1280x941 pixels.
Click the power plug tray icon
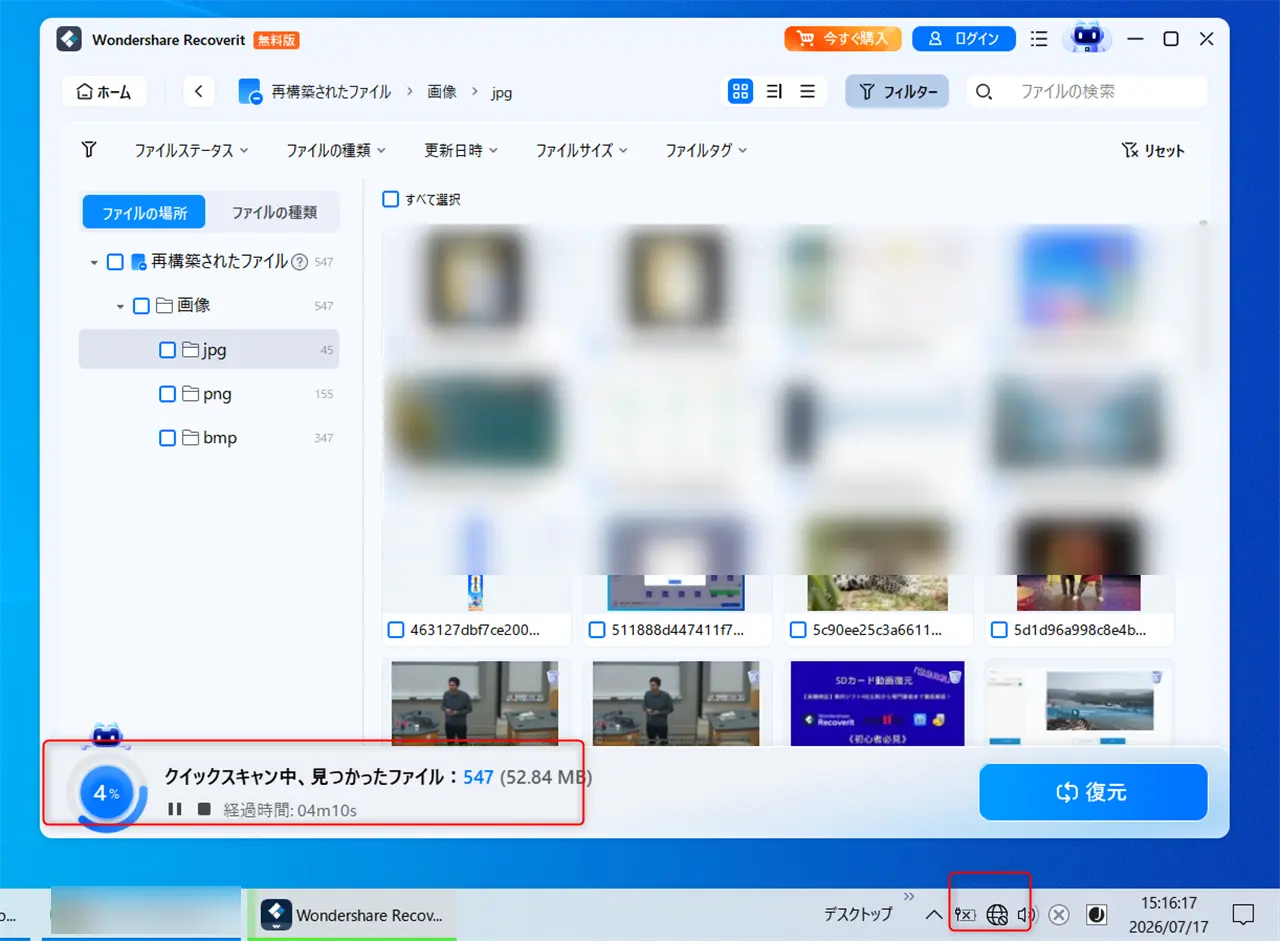(965, 914)
